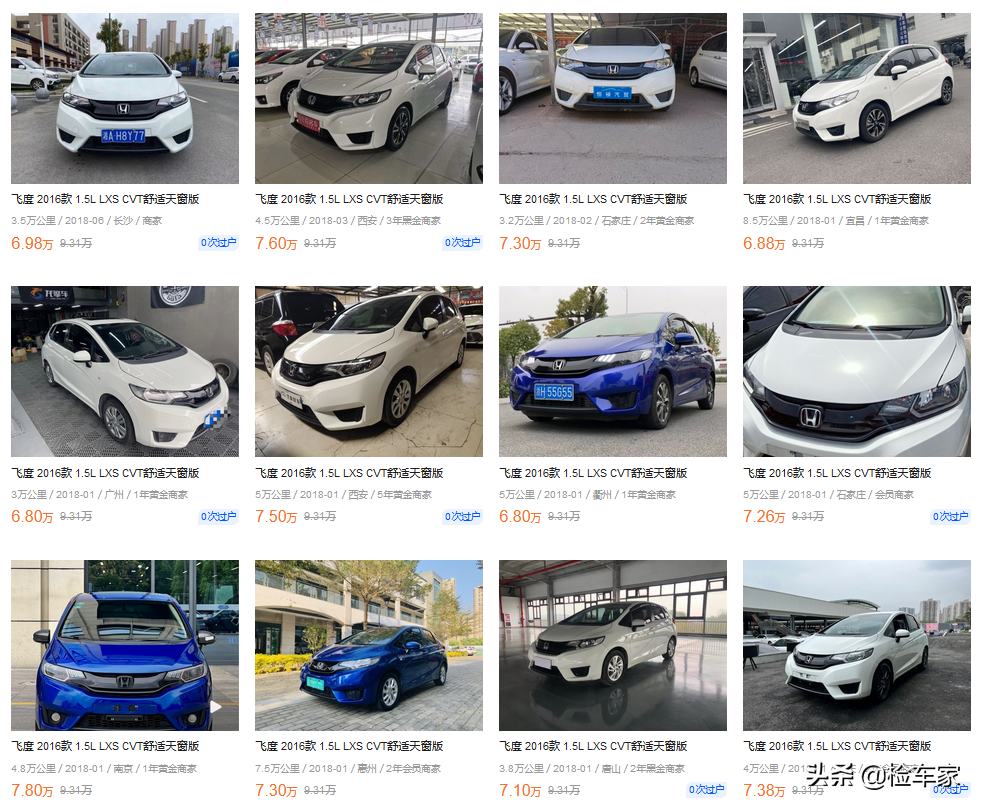Viewport: 983px width, 810px height.
Task: Open the Guangzhou white car photo priced 6.80万
Action: (x=125, y=371)
